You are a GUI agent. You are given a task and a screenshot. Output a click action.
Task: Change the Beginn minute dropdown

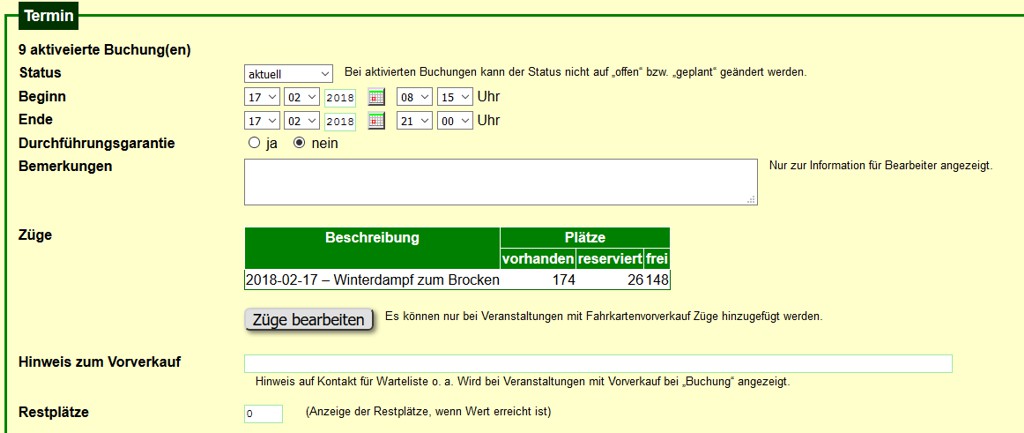pos(454,97)
